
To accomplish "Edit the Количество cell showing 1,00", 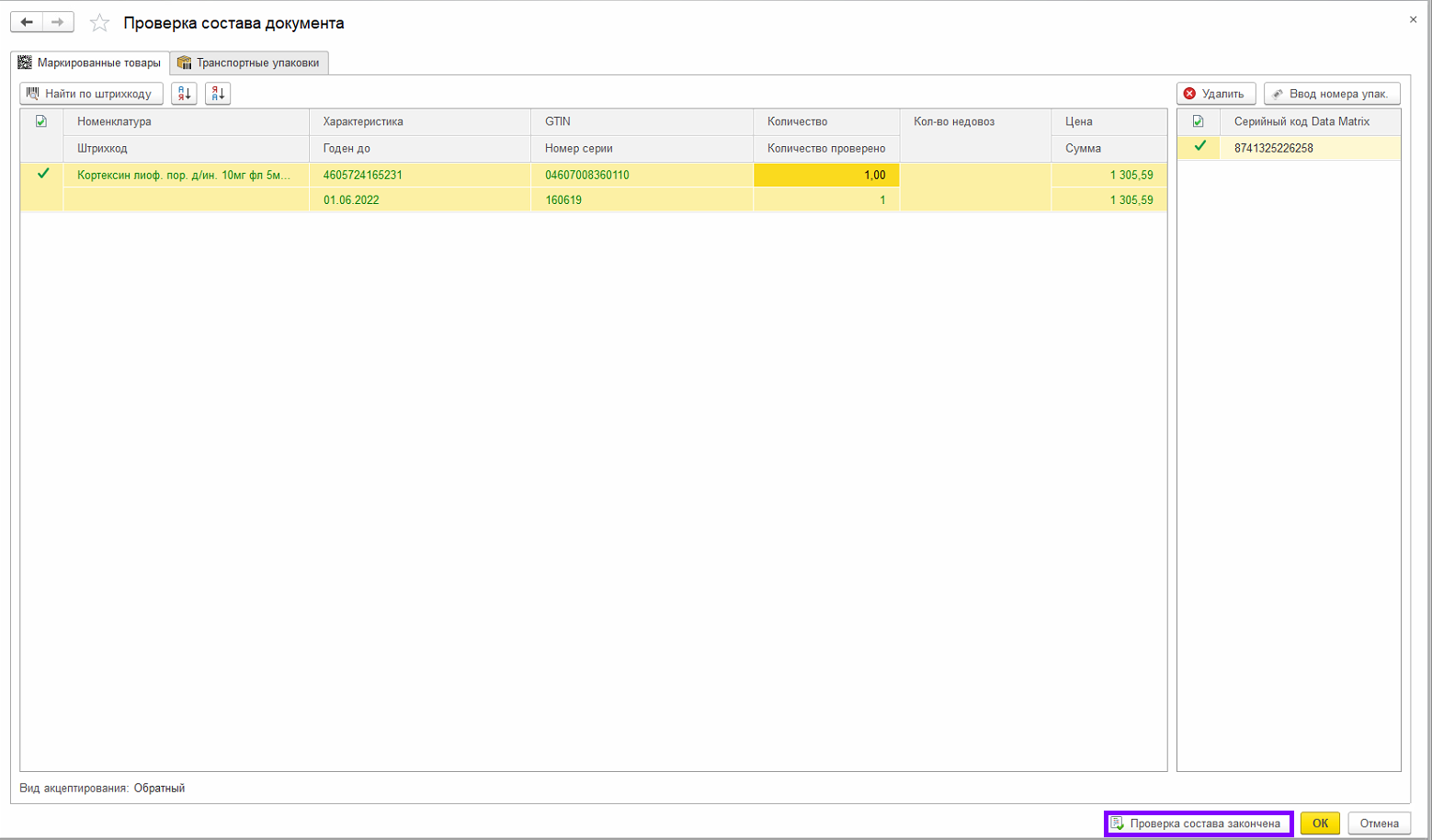I will pos(825,175).
